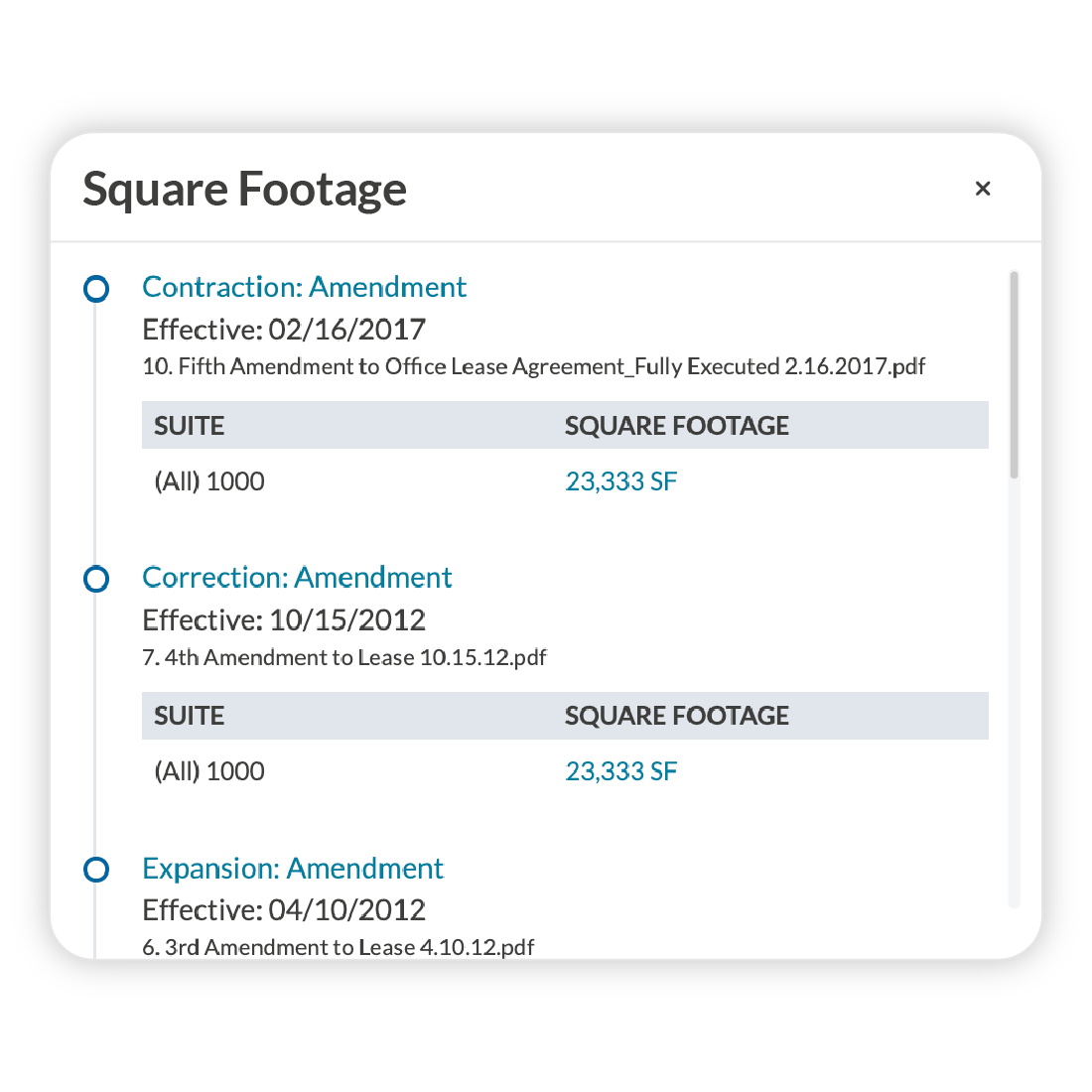Select the '7. 4th Amendment to Lease 10.15.12.pdf' text
The width and height of the screenshot is (1092, 1092).
coord(344,657)
